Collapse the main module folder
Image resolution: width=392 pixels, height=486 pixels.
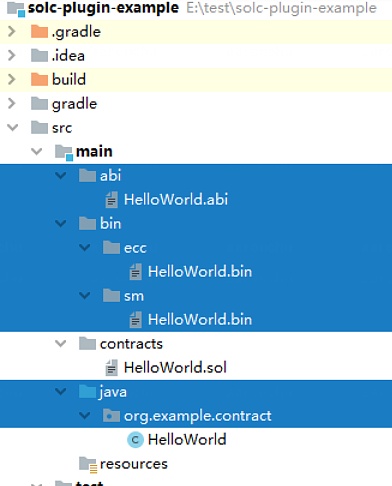[36, 151]
